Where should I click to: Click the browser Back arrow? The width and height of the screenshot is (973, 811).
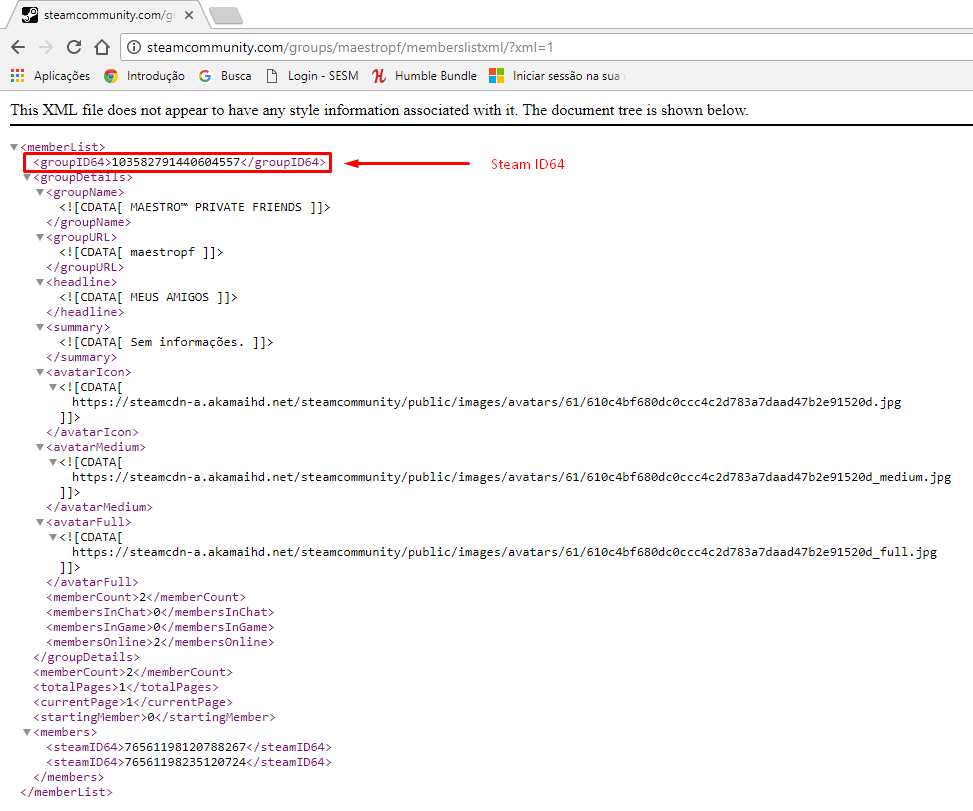point(18,47)
